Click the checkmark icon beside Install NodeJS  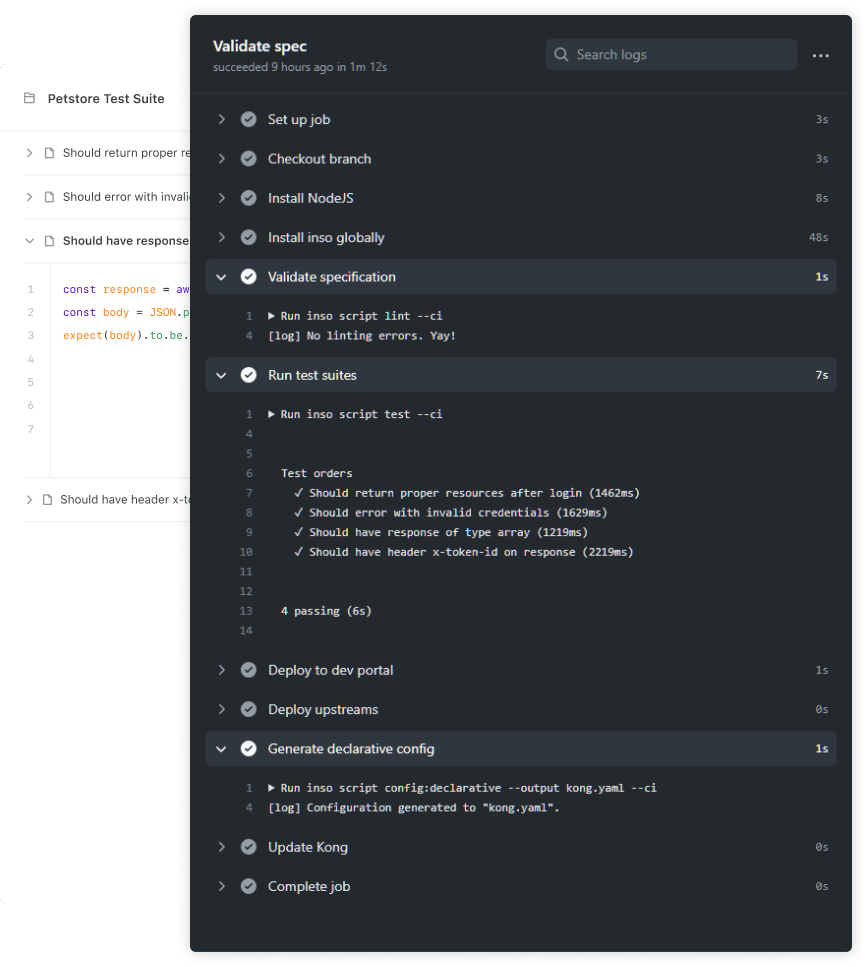(x=248, y=198)
